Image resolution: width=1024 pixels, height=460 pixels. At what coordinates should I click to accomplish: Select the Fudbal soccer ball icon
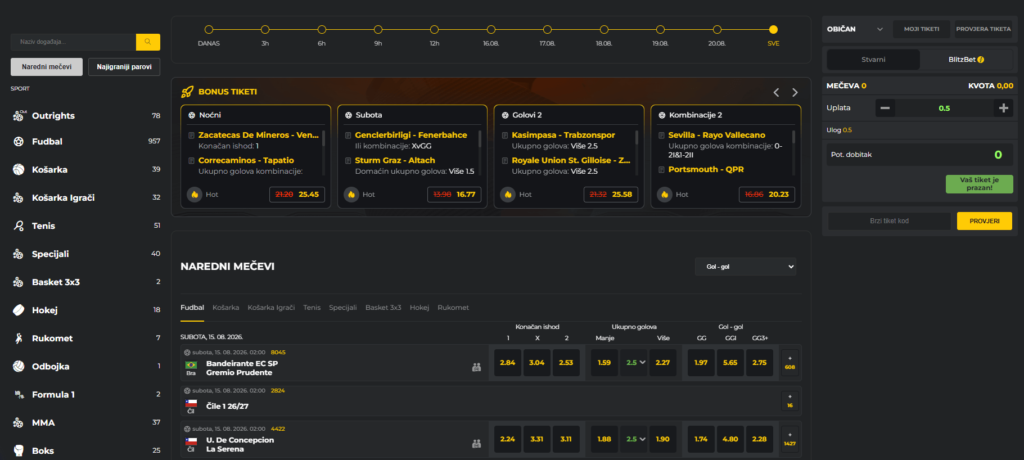coord(19,141)
